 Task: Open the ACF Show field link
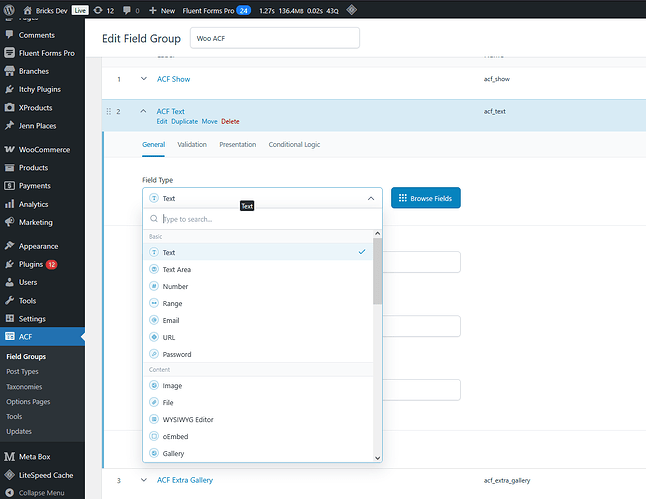point(173,79)
